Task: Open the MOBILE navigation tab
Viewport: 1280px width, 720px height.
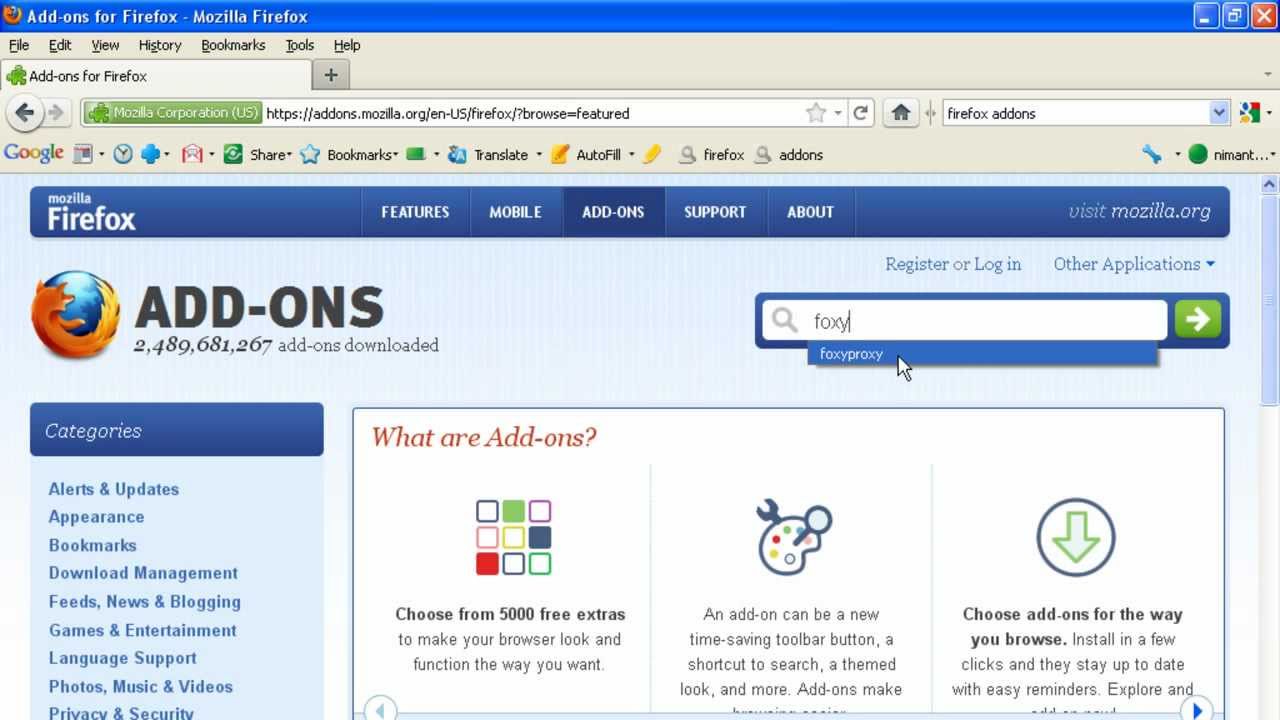Action: (515, 212)
